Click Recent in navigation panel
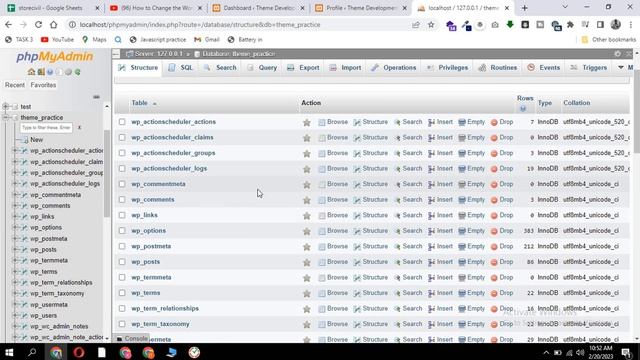Screen dimensions: 640x360 pyautogui.click(x=15, y=85)
